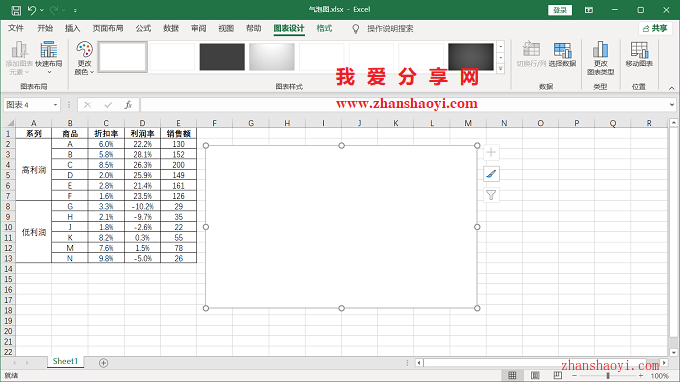The width and height of the screenshot is (680, 382).
Task: Switch to the 插入 tab
Action: pyautogui.click(x=72, y=28)
